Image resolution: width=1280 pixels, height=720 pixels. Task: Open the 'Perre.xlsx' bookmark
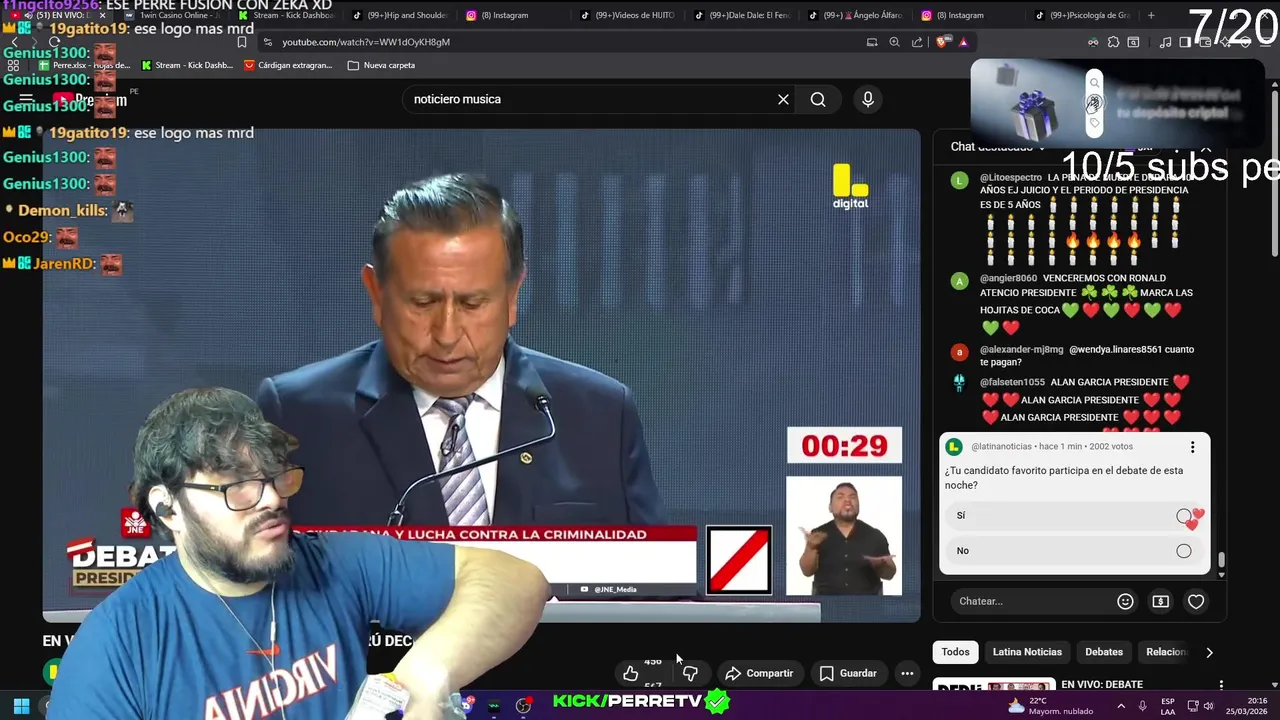tap(84, 65)
